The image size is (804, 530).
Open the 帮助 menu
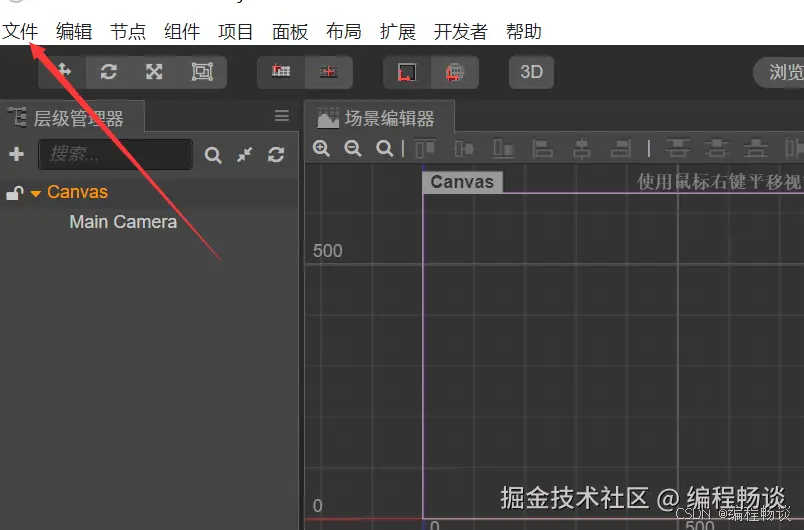tap(524, 32)
